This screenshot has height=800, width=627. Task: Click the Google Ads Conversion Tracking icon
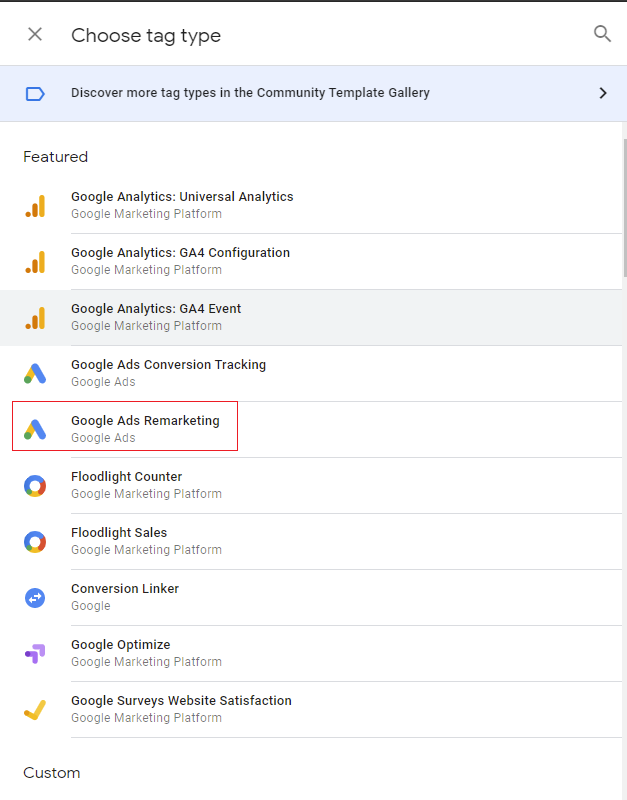tap(35, 374)
